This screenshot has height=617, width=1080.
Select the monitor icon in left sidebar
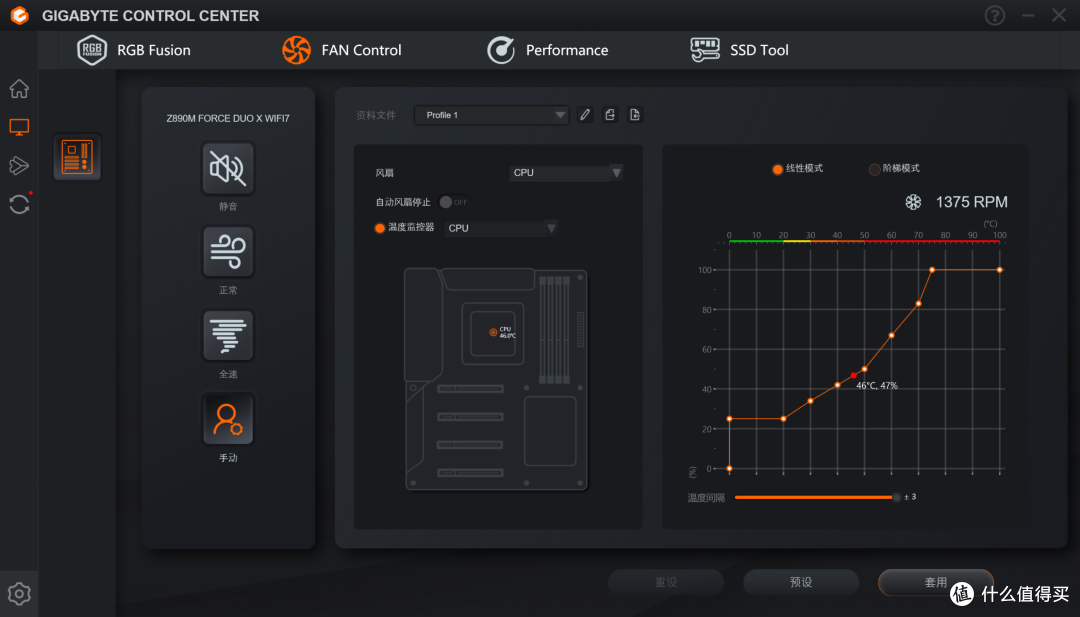(x=19, y=127)
